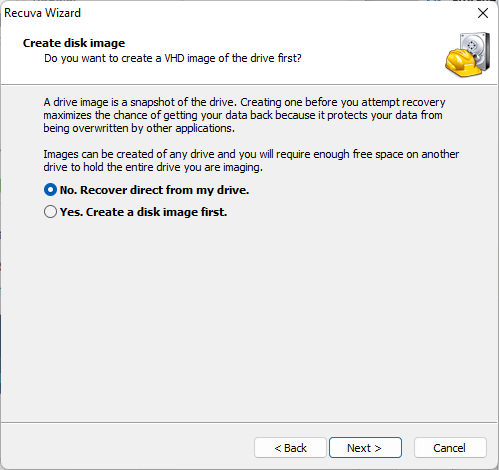Click empty footer area left of Back
Image resolution: width=499 pixels, height=470 pixels.
[x=127, y=448]
